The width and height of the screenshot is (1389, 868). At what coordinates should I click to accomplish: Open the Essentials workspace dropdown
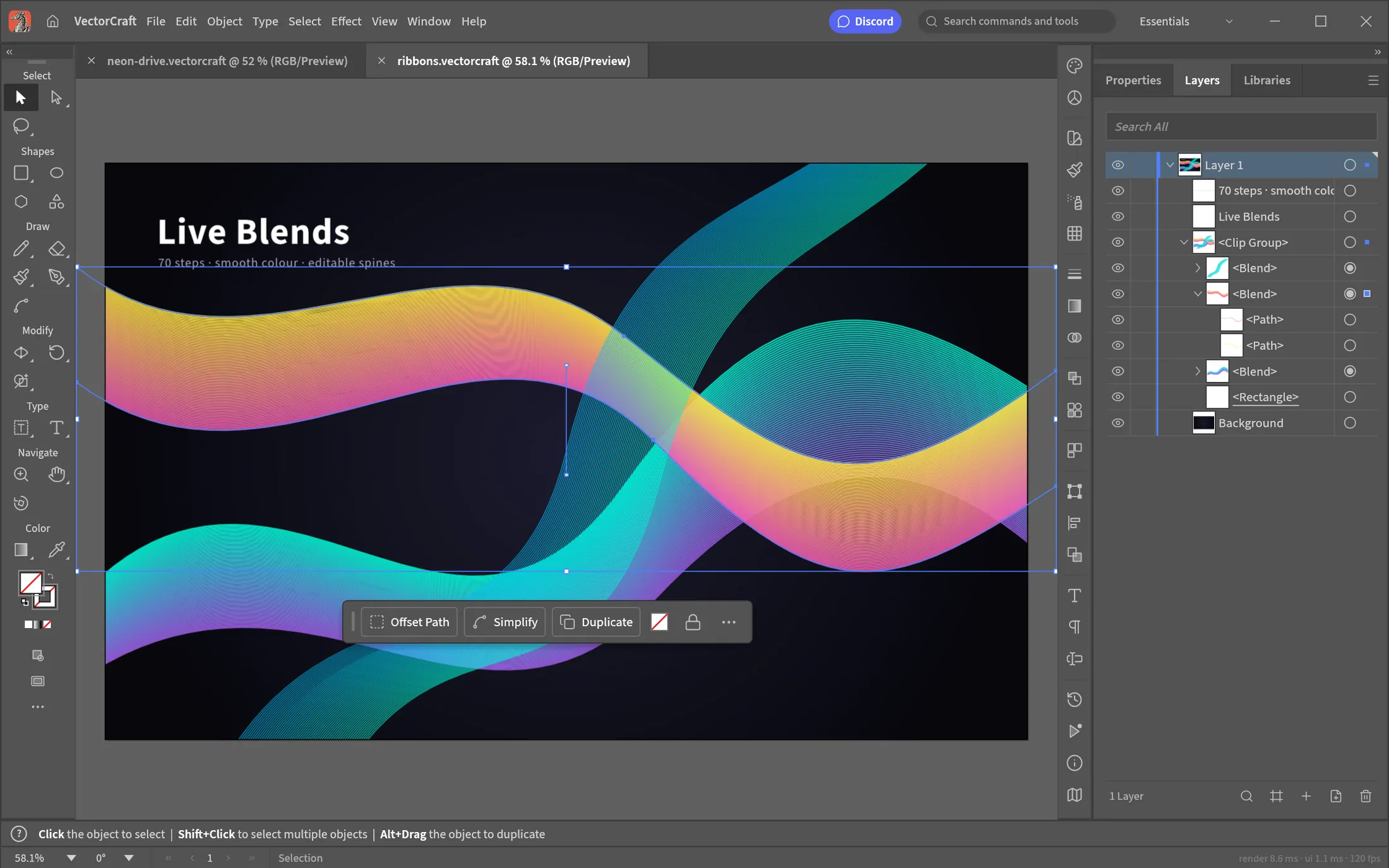[x=1185, y=21]
